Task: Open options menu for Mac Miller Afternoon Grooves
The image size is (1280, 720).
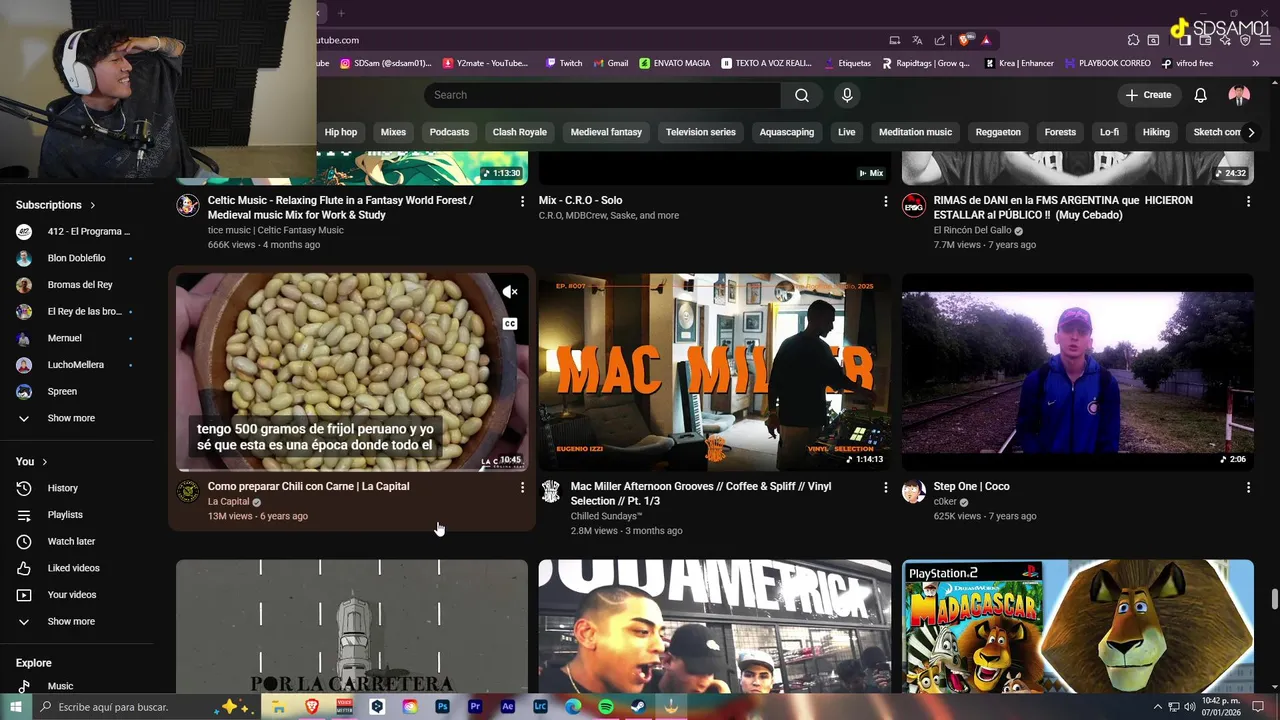Action: point(885,487)
